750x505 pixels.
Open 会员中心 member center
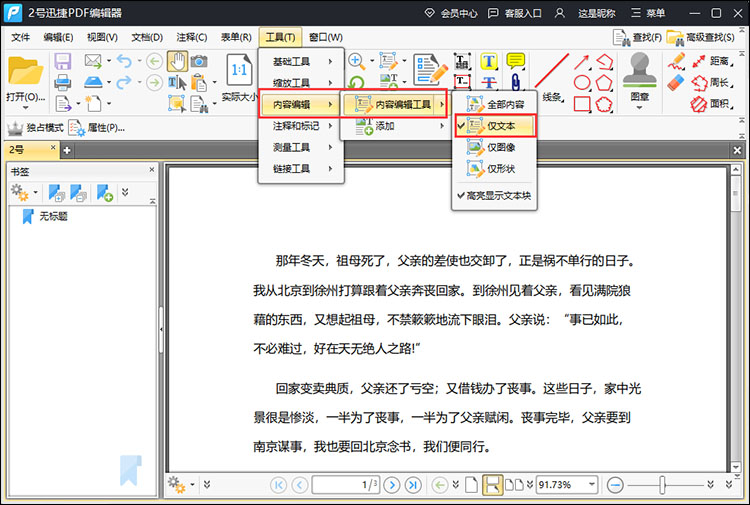click(451, 13)
